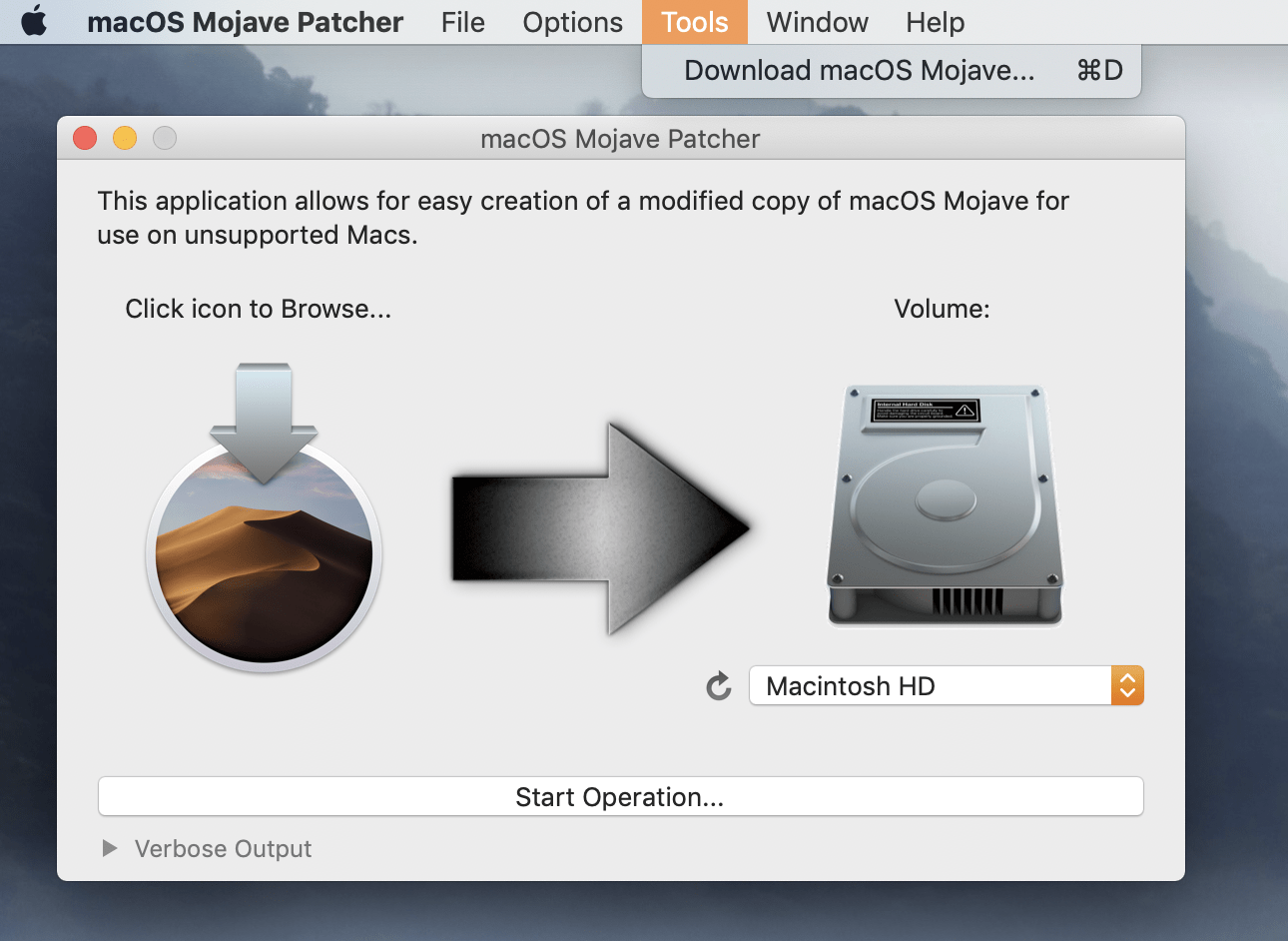Close the highlighted Tools menu
Viewport: 1288px width, 941px height.
(694, 22)
